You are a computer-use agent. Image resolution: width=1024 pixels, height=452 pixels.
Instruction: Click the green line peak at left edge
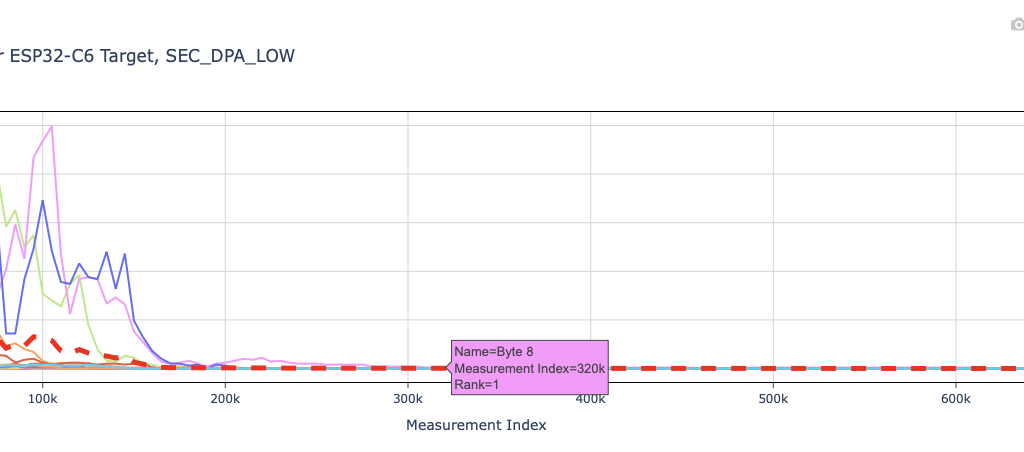coord(2,186)
